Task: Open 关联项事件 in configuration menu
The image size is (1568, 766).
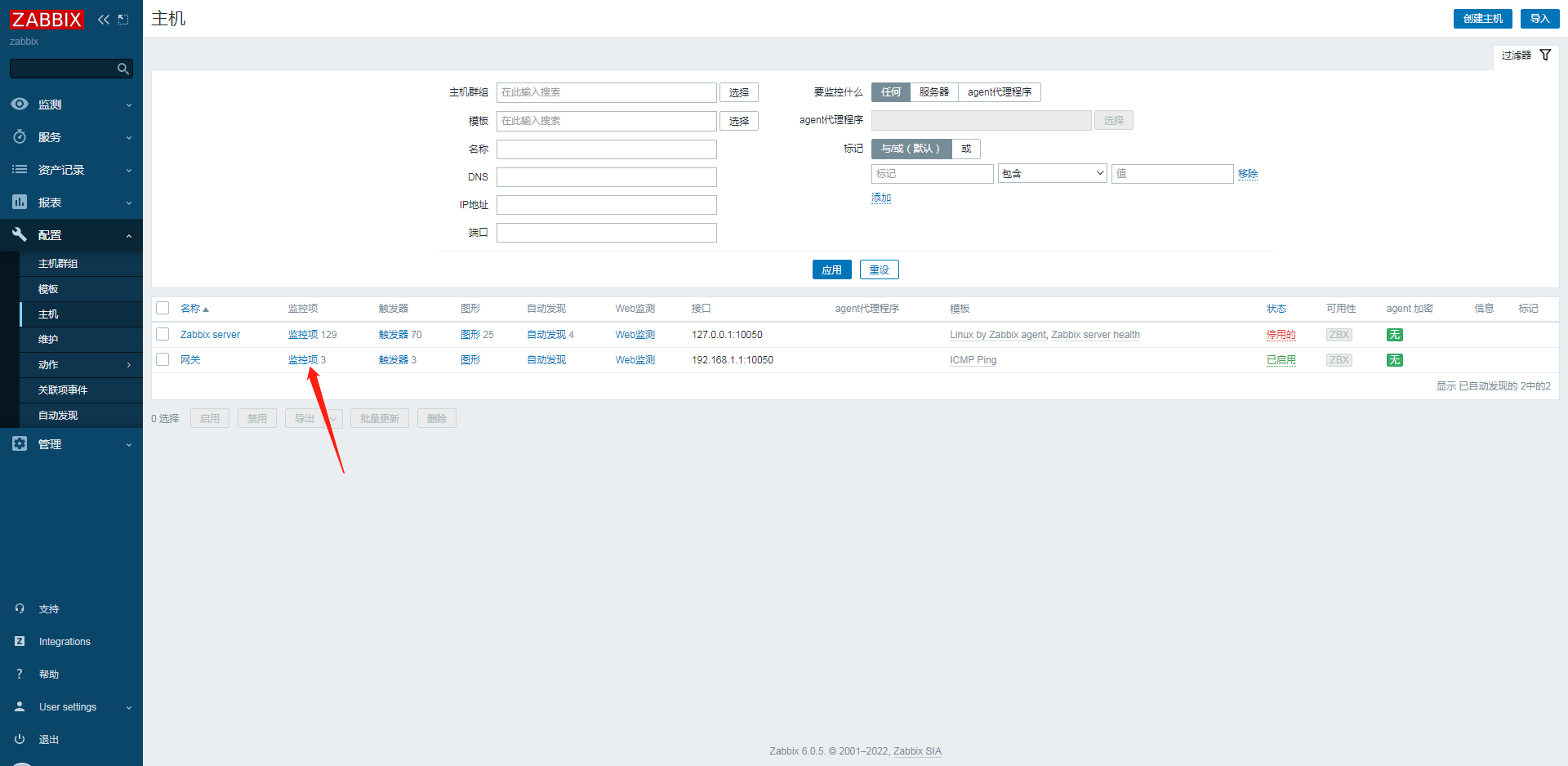Action: (x=81, y=390)
